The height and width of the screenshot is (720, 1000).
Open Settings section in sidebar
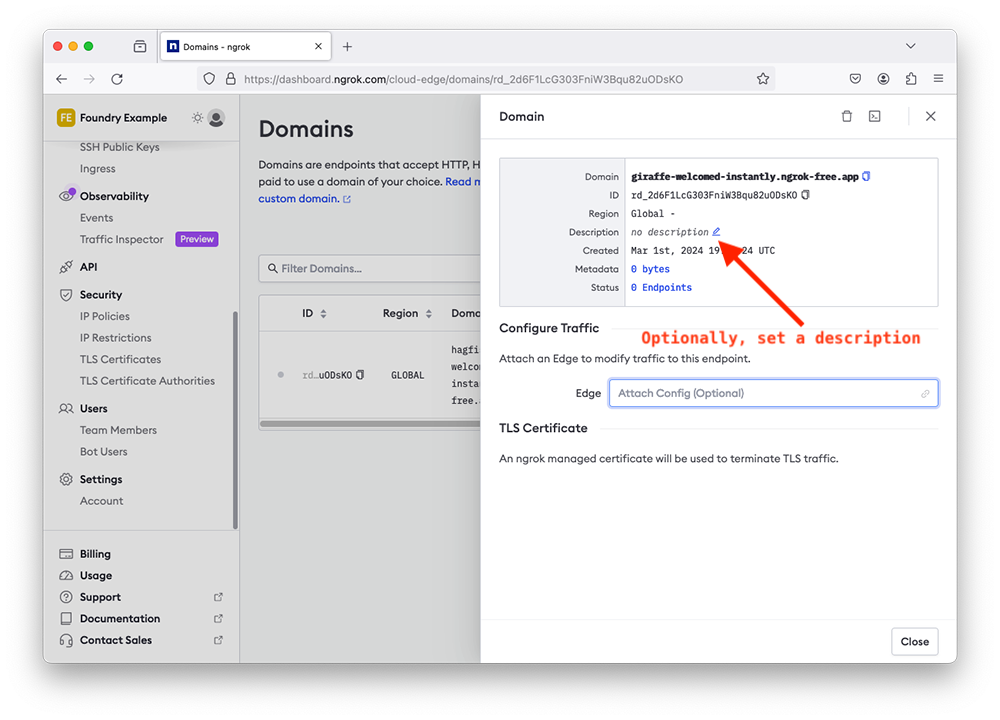(101, 479)
